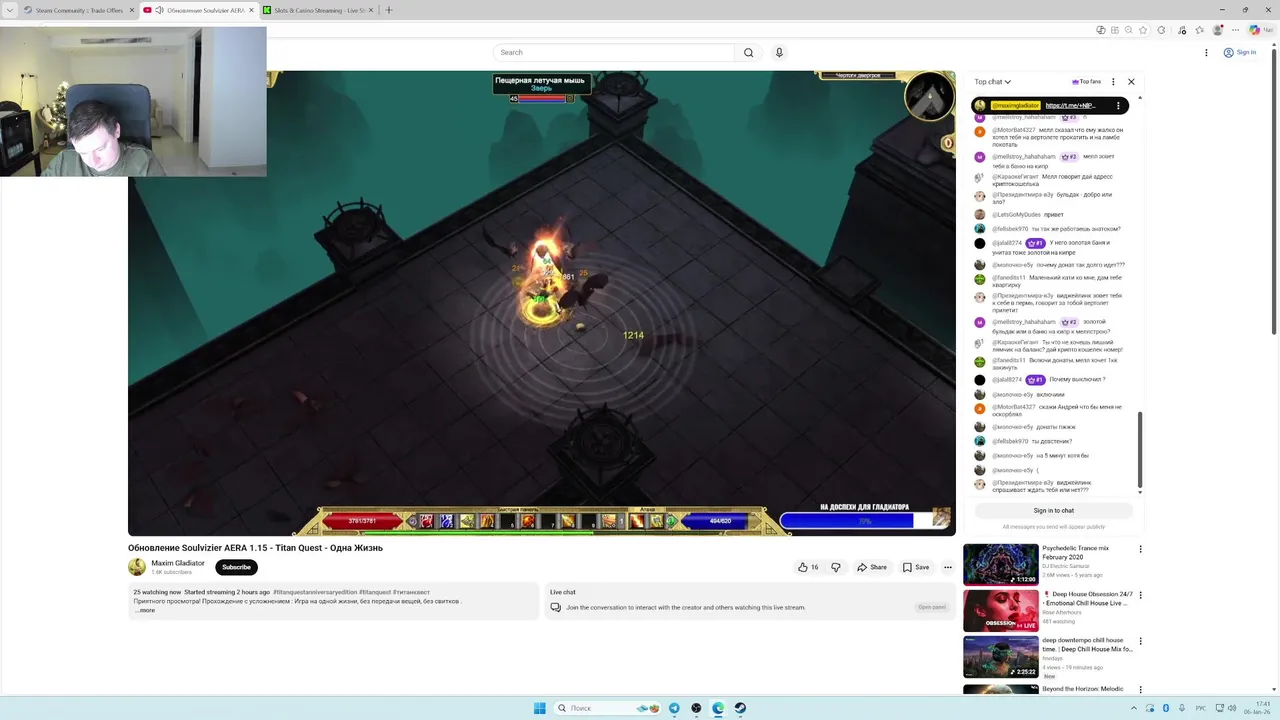Open YouTube settings three-dot menu near Sign in
The height and width of the screenshot is (720, 1280).
[x=1206, y=52]
